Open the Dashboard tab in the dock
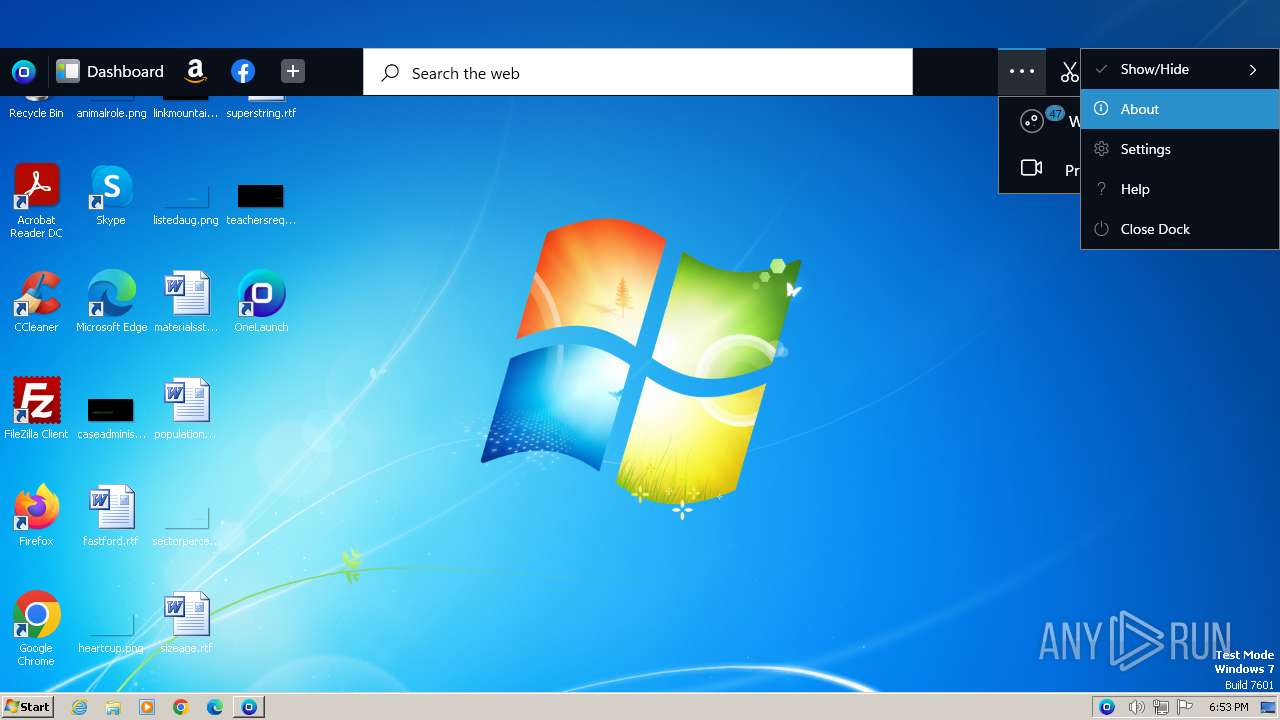Image resolution: width=1280 pixels, height=720 pixels. click(110, 71)
